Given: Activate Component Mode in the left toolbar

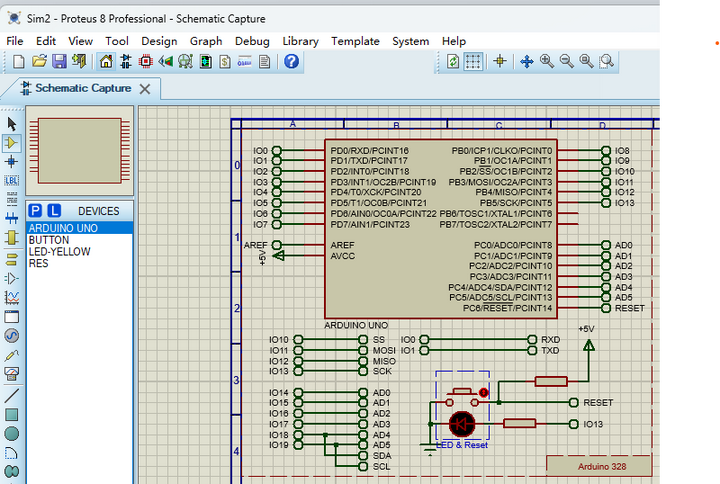Looking at the screenshot, I should pos(12,143).
